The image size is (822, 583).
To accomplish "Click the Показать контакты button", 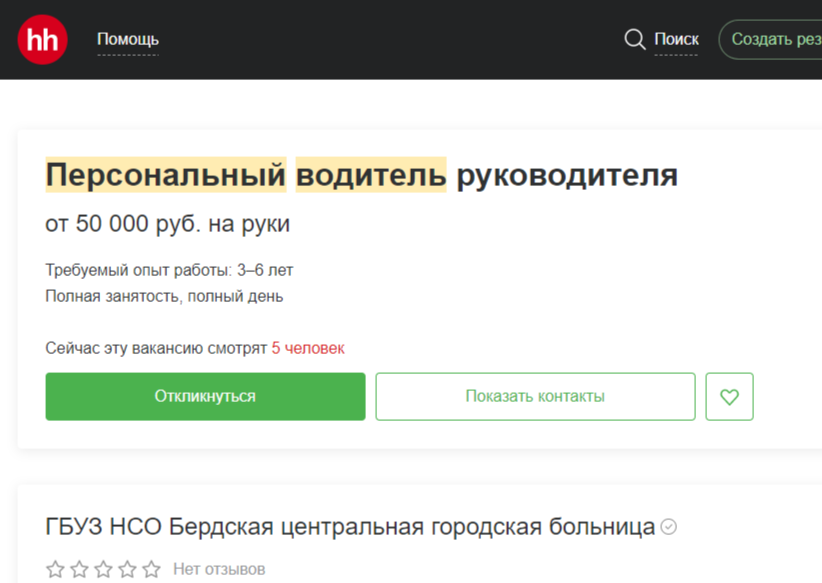I will point(535,396).
